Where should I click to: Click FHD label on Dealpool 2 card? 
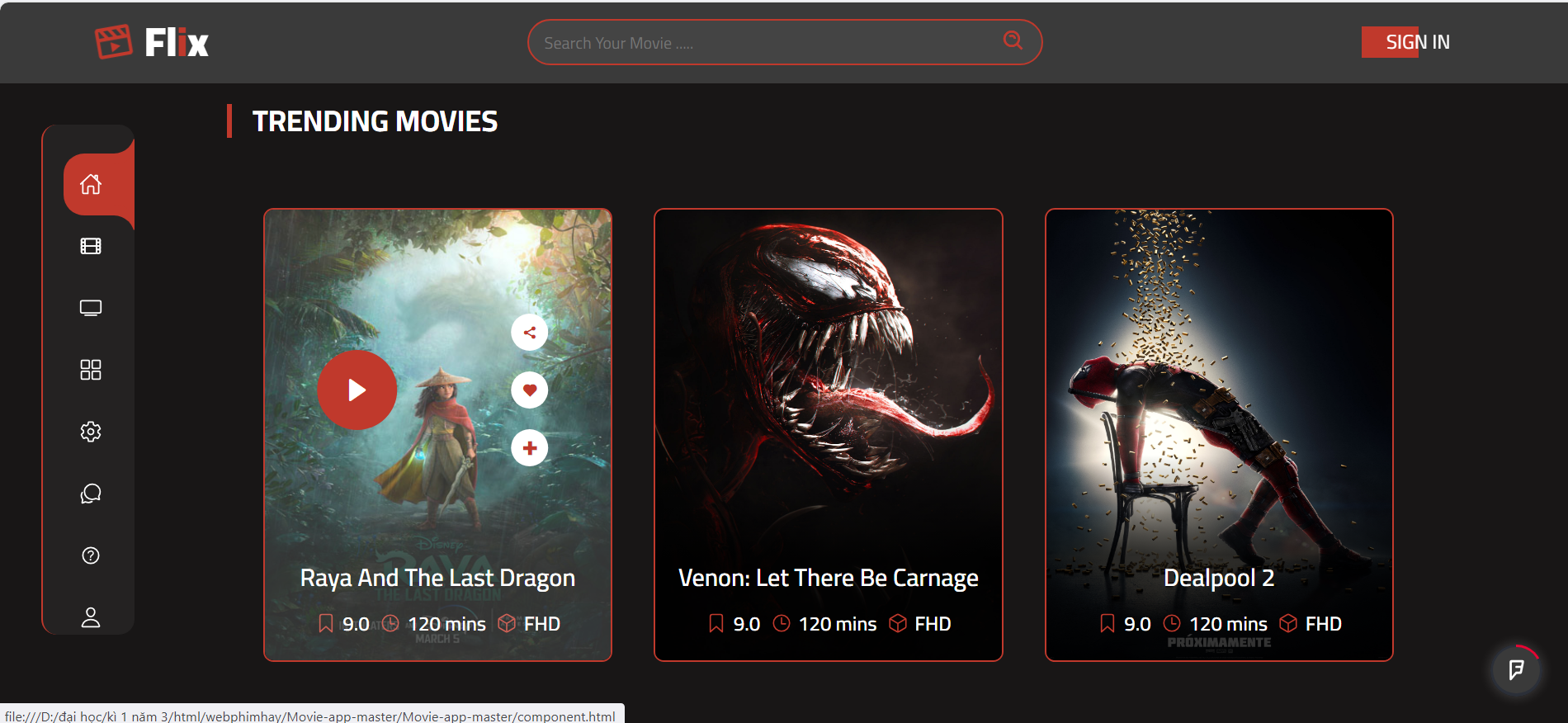coord(1324,624)
